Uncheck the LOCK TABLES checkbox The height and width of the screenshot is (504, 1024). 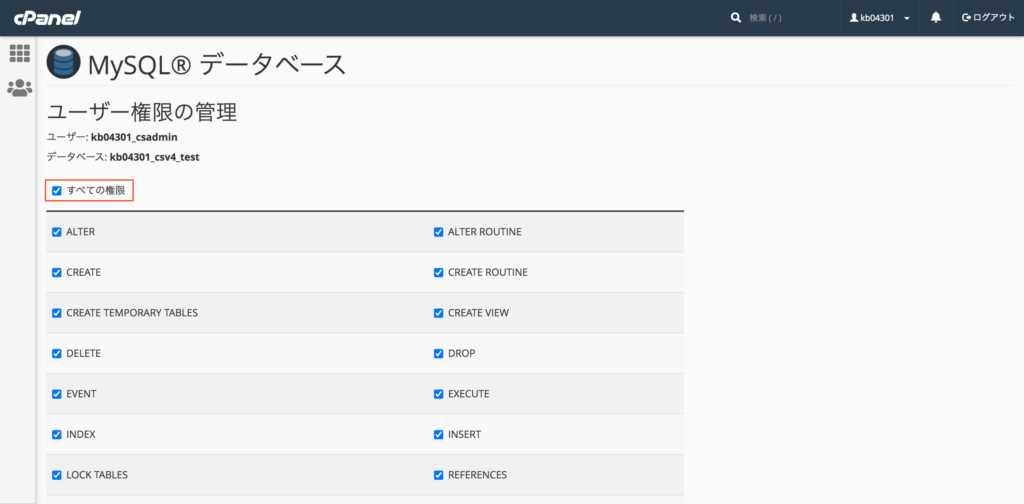(x=57, y=475)
